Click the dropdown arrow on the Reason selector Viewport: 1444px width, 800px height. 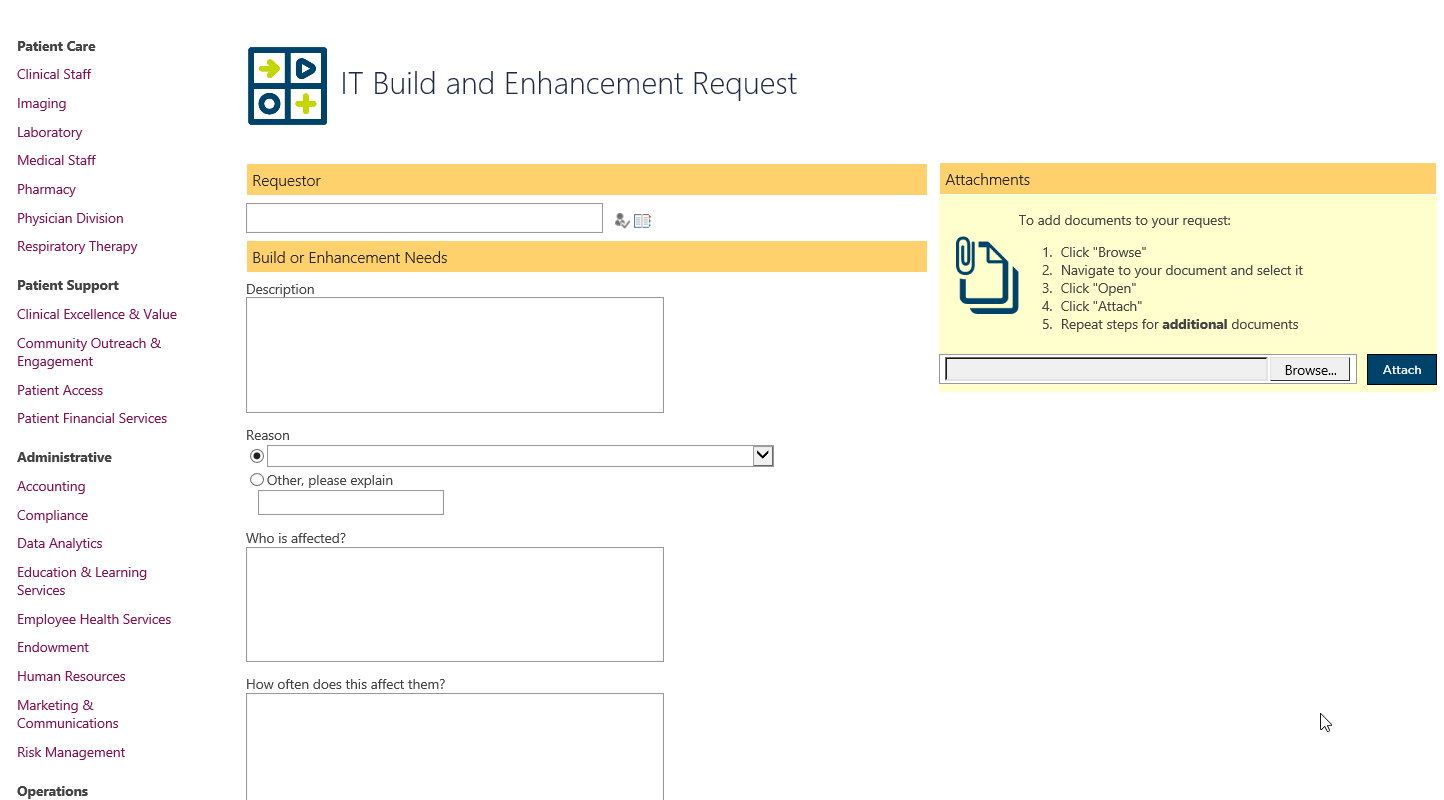(763, 455)
